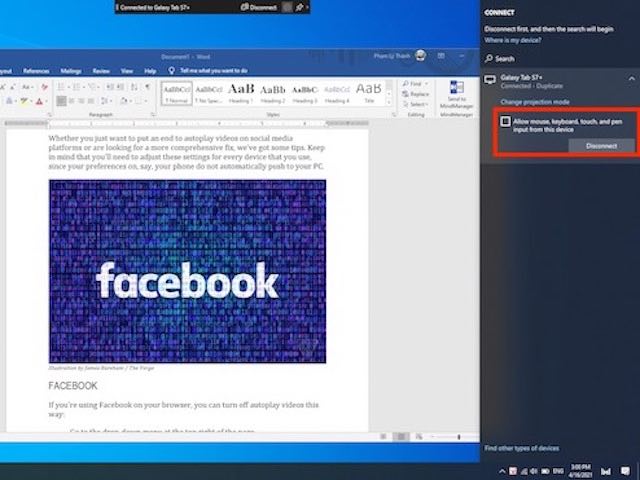Expand the Styles gallery more arrow
Image resolution: width=640 pixels, height=480 pixels.
(389, 102)
